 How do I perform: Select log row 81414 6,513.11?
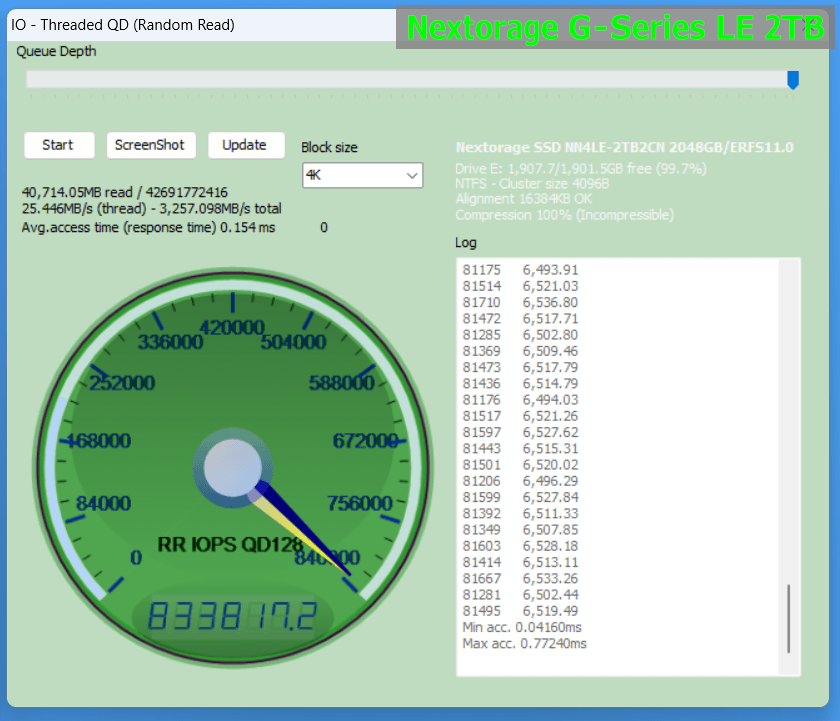coord(520,562)
